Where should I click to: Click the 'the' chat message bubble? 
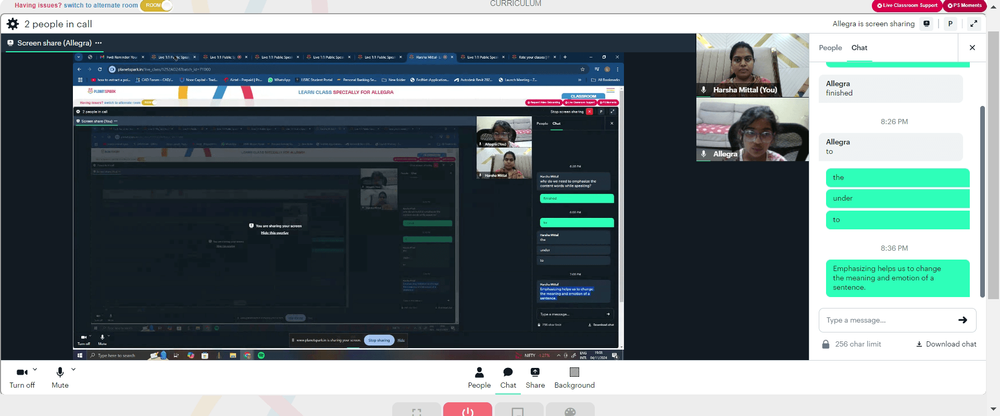pos(897,177)
